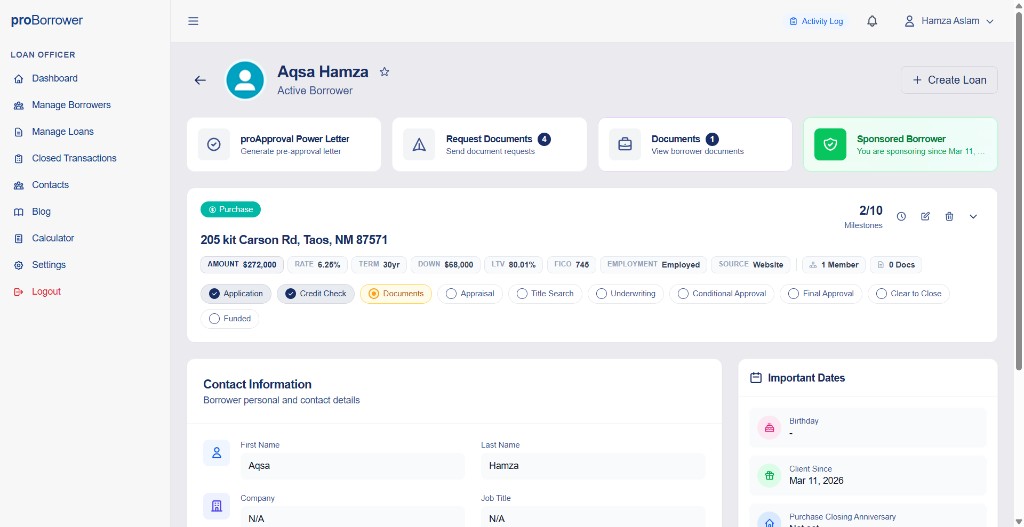Click the Last Name field Hamza
Screen dimensions: 1024x527
click(x=593, y=466)
